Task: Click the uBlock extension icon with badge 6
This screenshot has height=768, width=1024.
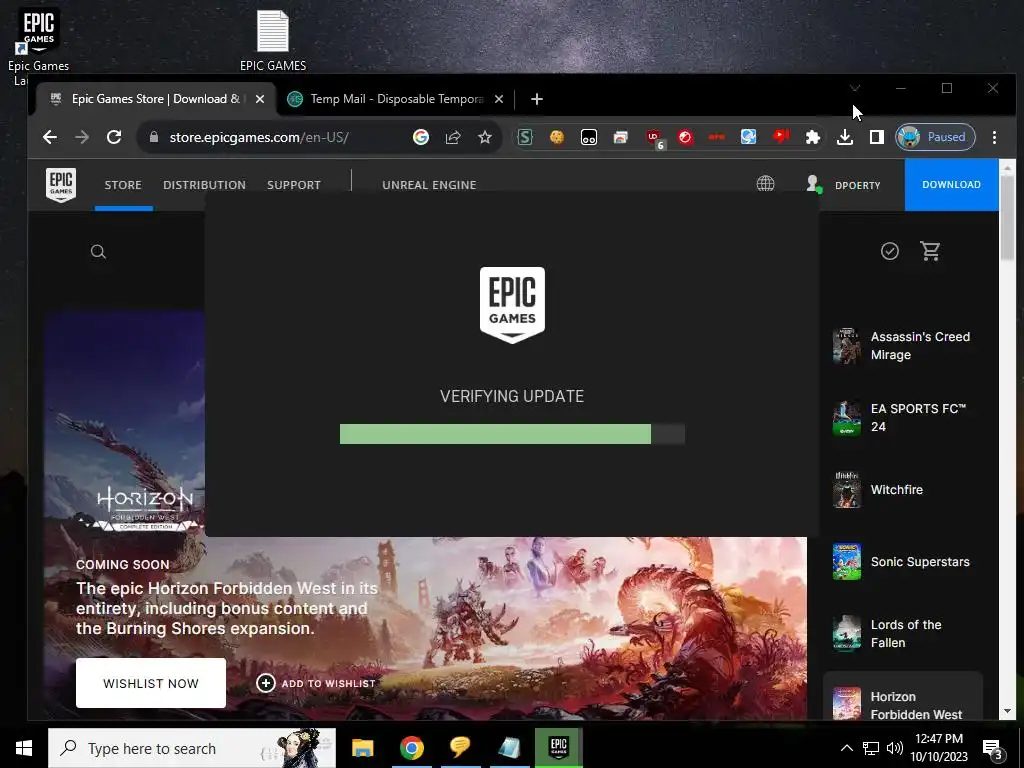Action: tap(654, 138)
